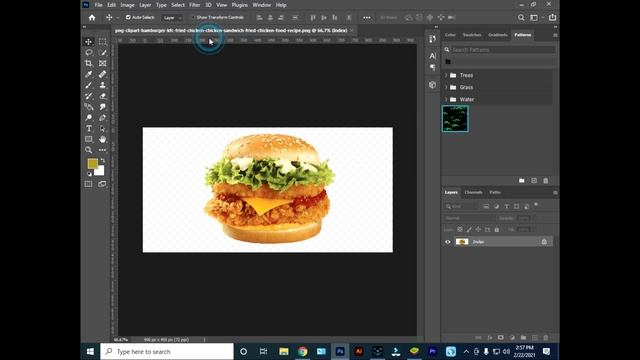This screenshot has height=360, width=640.
Task: Switch to the Gradients tab
Action: tap(498, 35)
